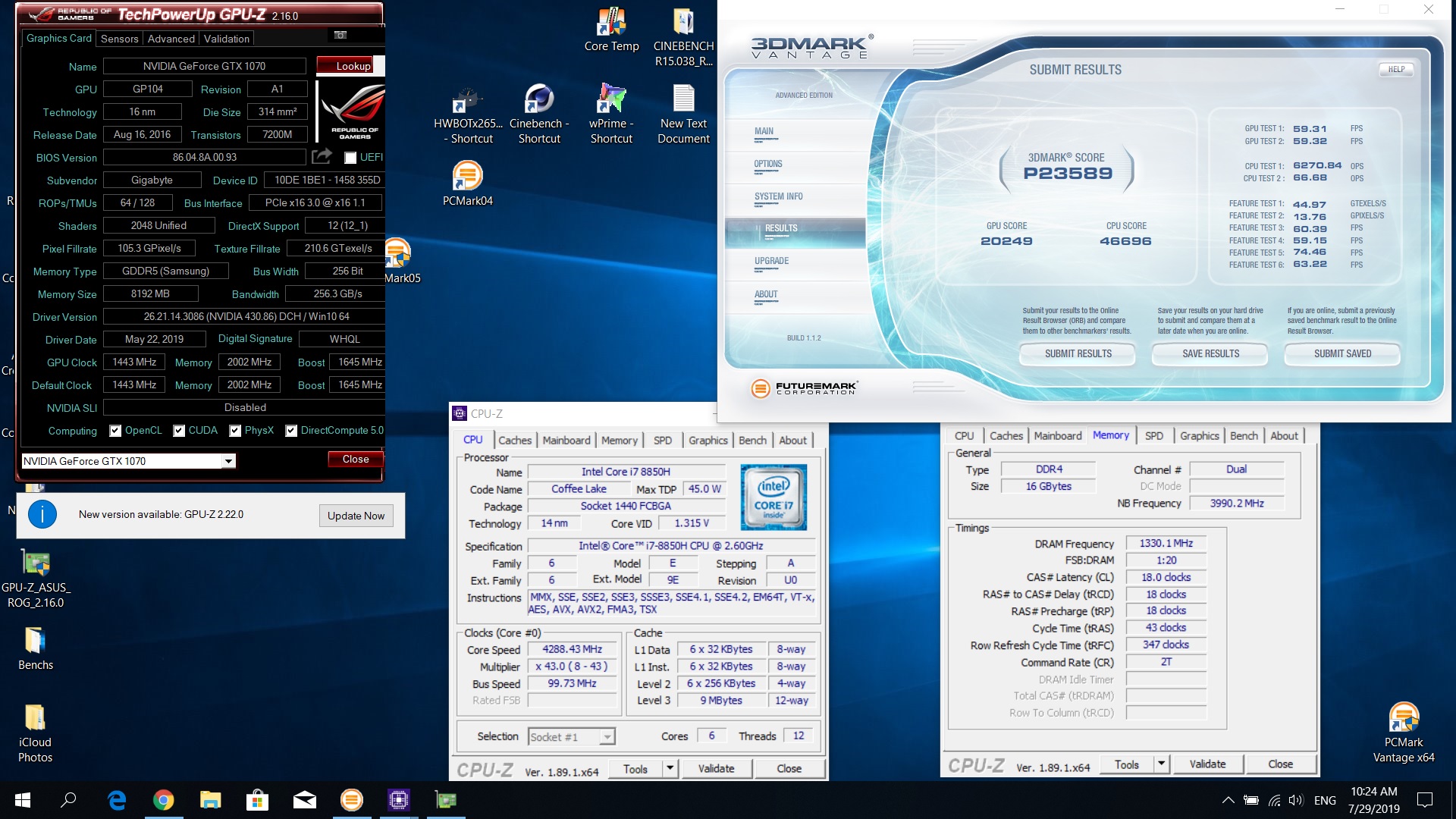
Task: Open Tools dropdown arrow in left CPU-Z
Action: tap(670, 768)
